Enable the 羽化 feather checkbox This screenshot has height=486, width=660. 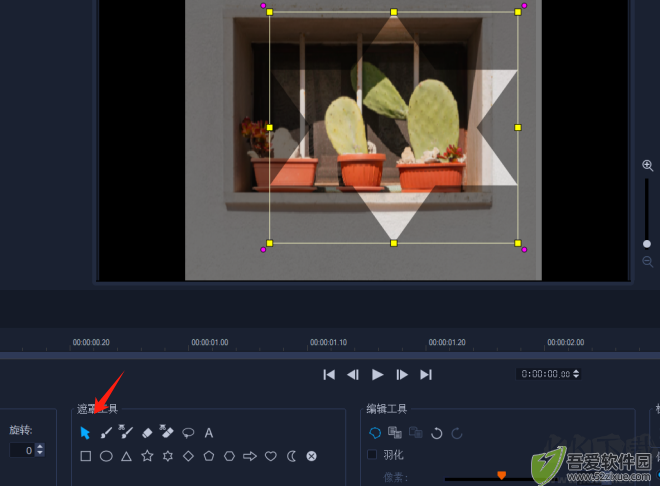[372, 454]
